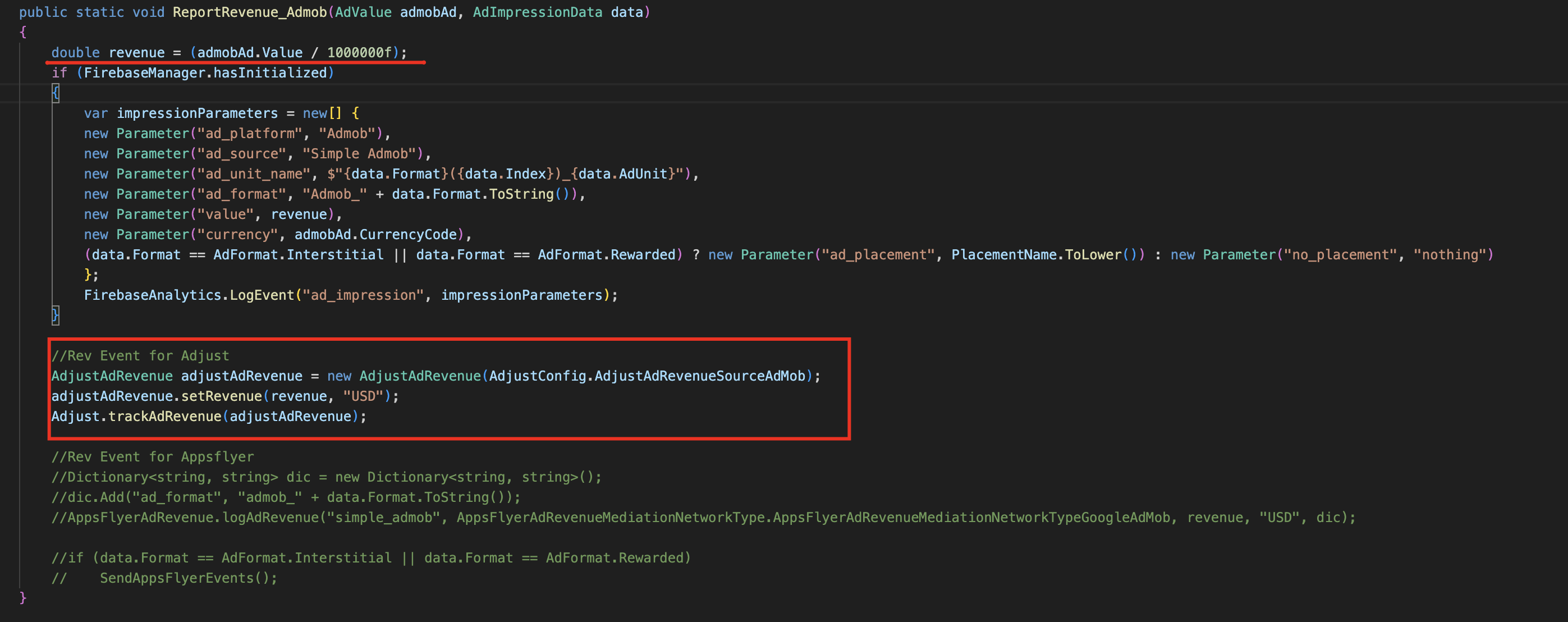Viewport: 1568px width, 622px height.
Task: Click admobAd.CurrencyCode property
Action: (375, 234)
